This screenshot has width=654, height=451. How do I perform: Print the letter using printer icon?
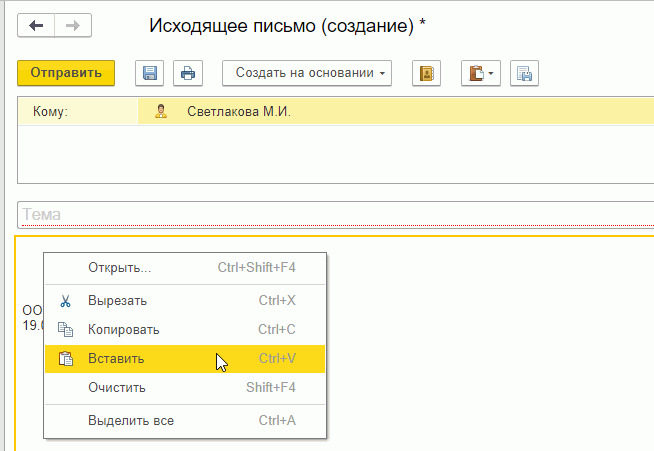(x=188, y=73)
